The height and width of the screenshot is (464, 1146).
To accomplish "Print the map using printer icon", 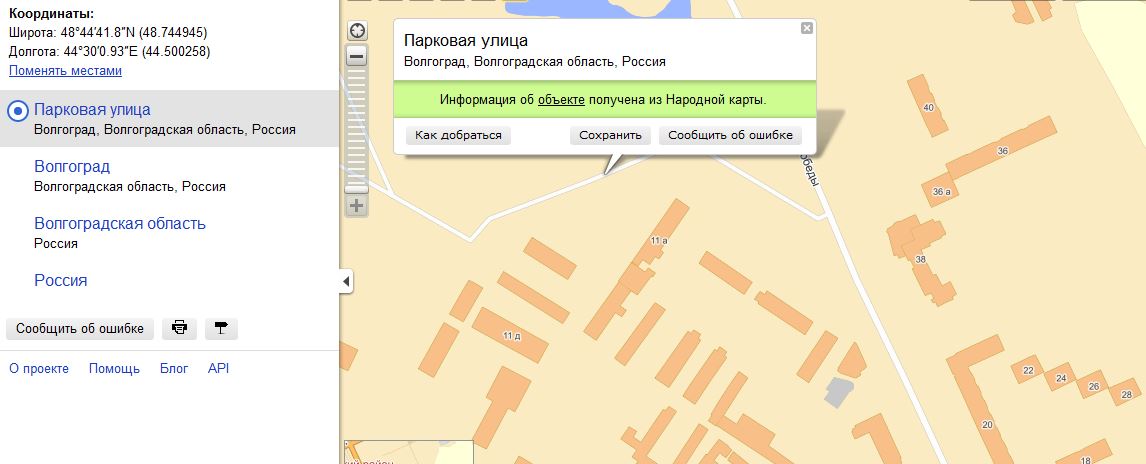I will pos(179,328).
